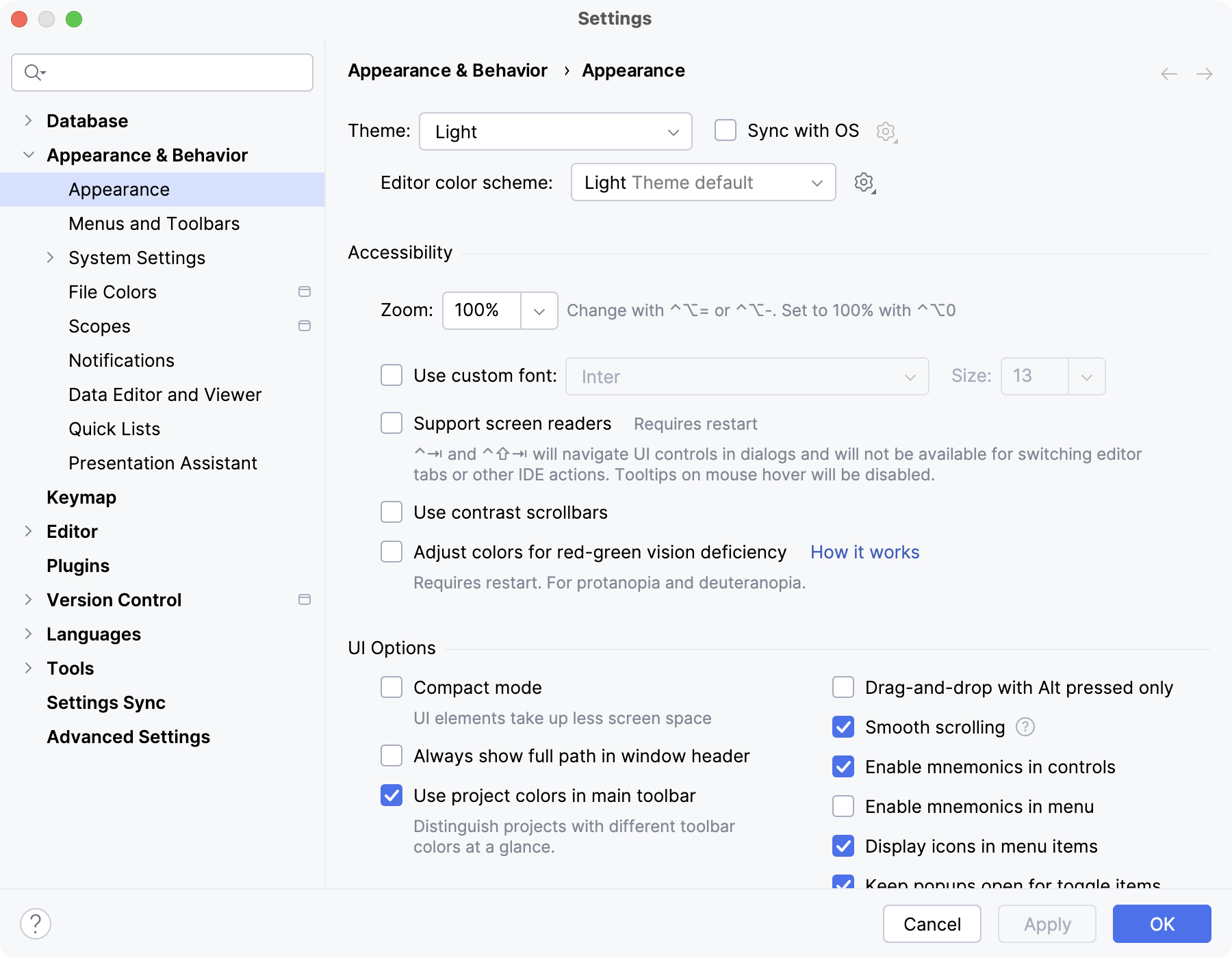
Task: Select Menus and Toolbars in sidebar
Action: point(153,223)
